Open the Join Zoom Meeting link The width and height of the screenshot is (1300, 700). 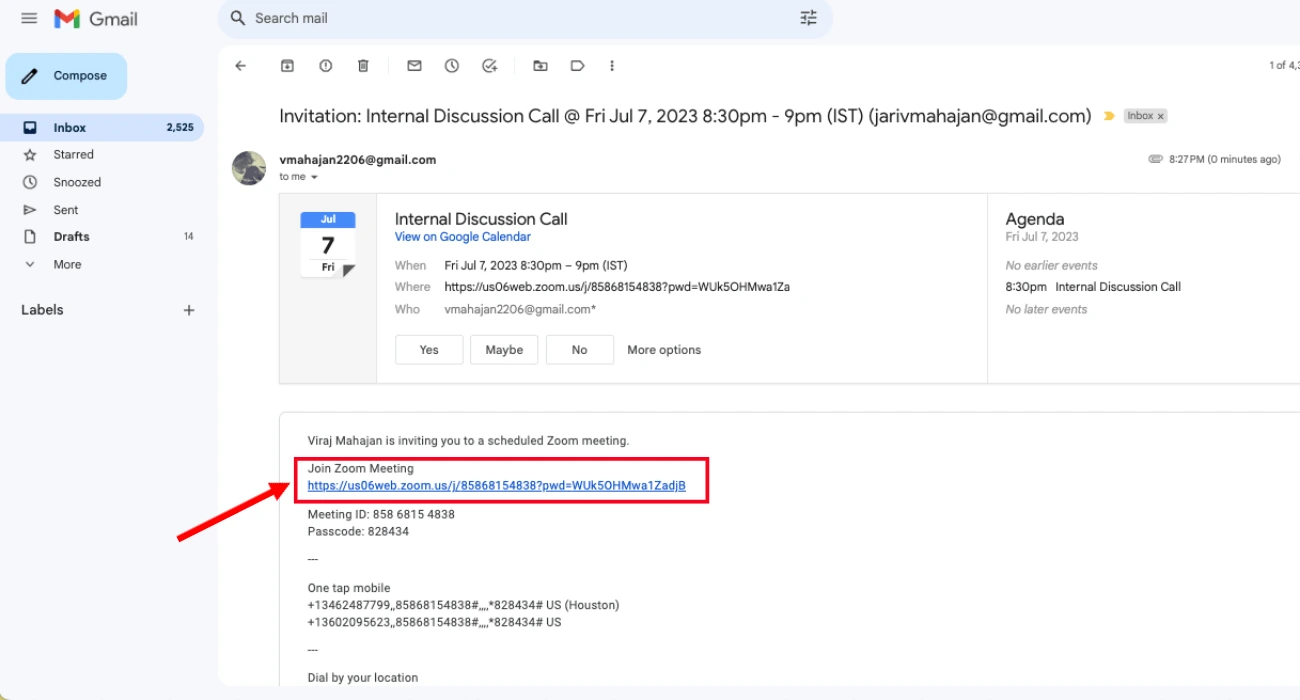click(496, 486)
